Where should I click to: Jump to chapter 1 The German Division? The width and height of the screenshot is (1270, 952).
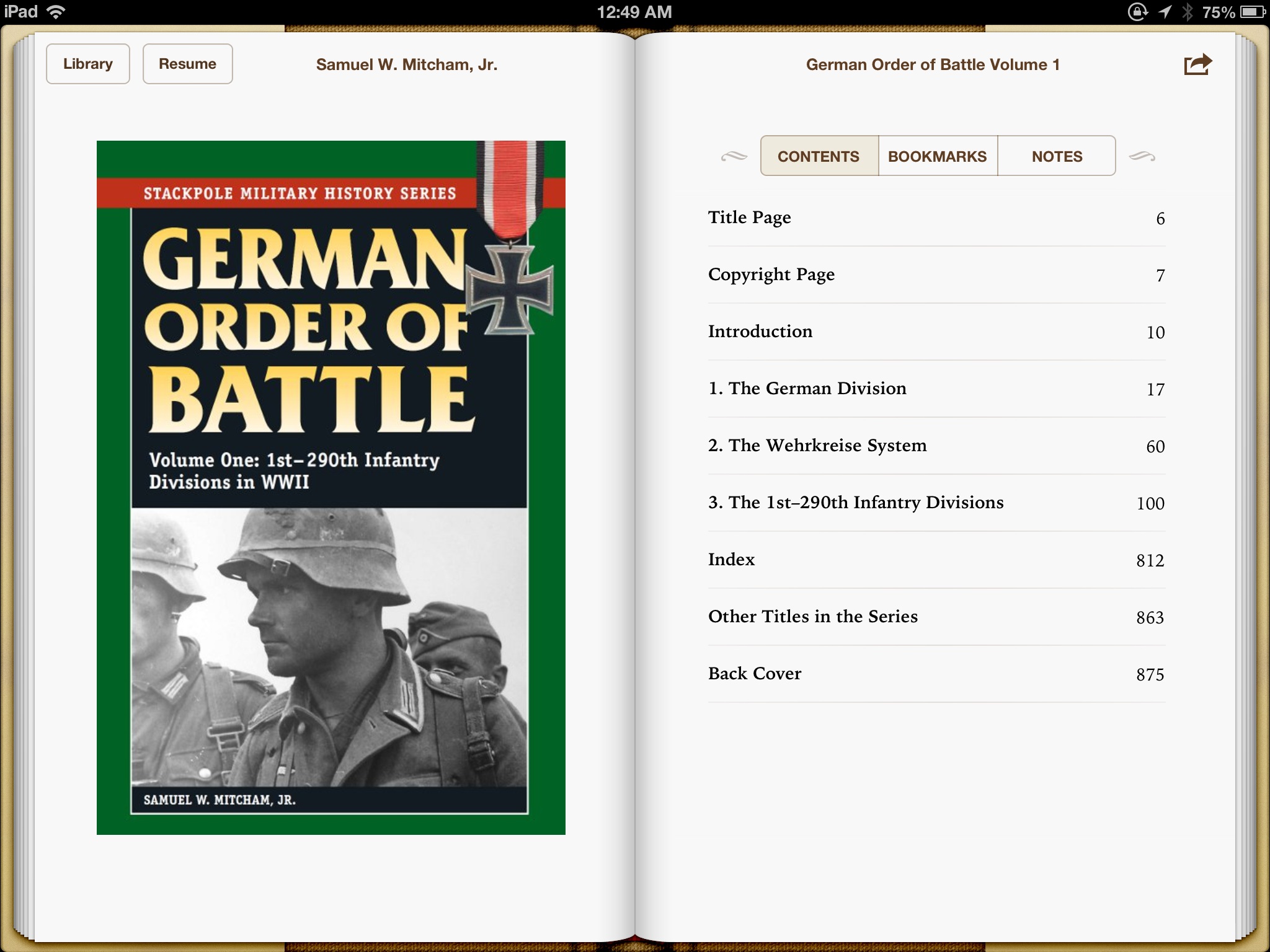pos(936,389)
